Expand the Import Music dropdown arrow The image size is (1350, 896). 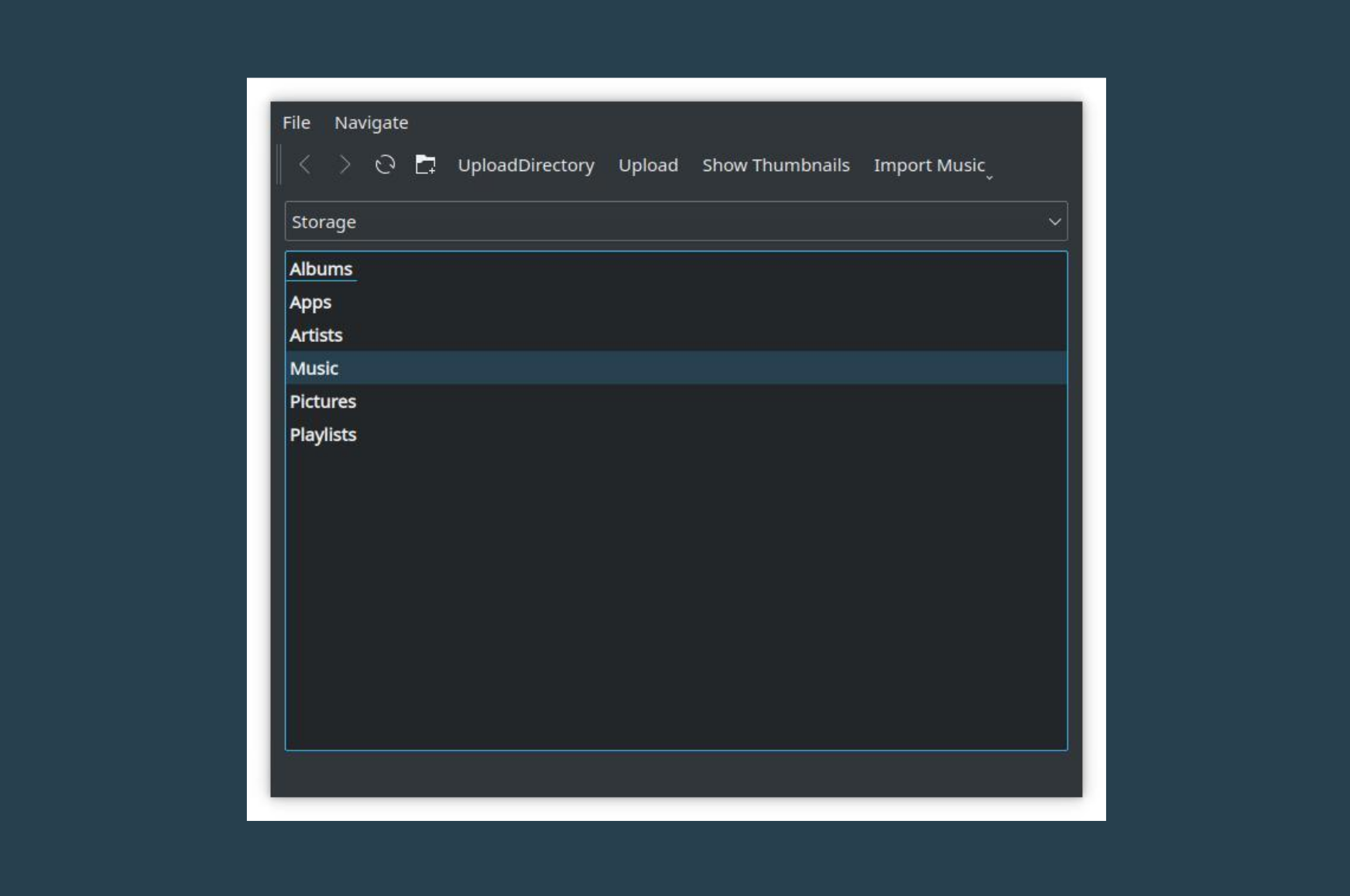pyautogui.click(x=989, y=178)
